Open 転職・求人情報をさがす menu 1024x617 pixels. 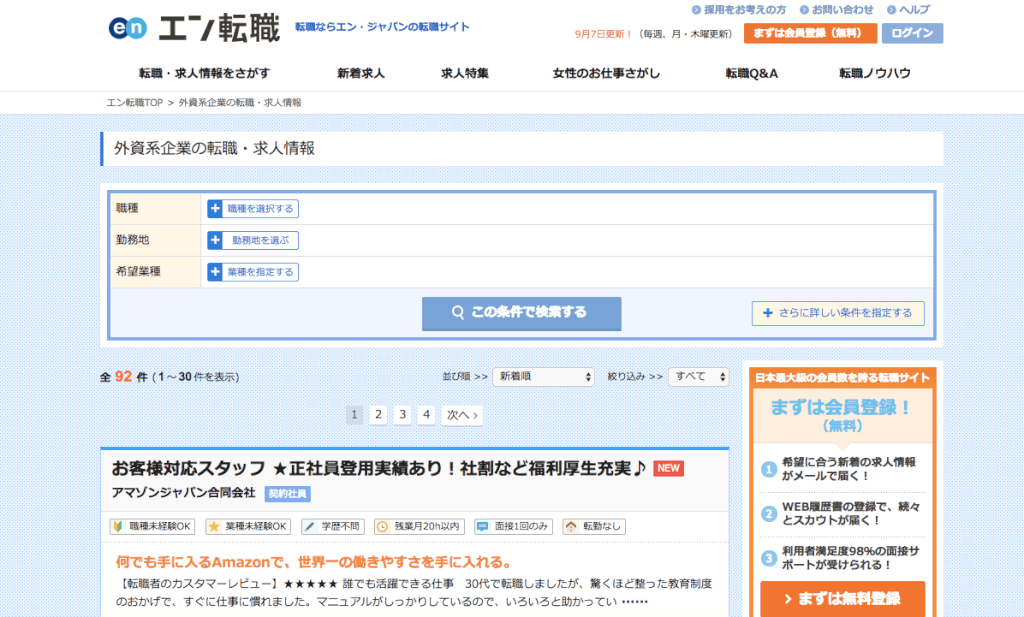coord(204,73)
